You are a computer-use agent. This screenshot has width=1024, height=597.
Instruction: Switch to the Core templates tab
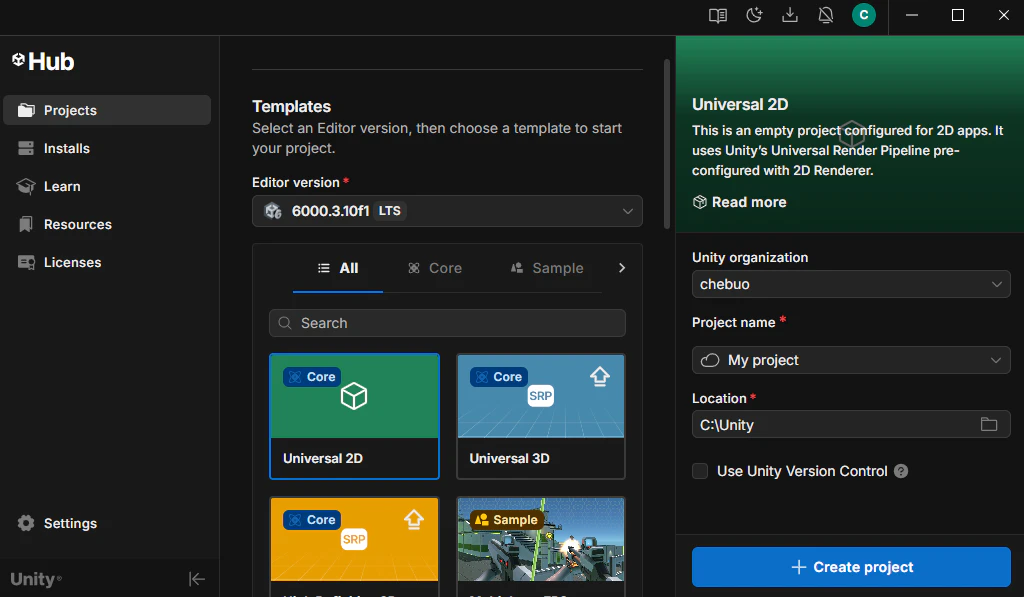coord(435,268)
